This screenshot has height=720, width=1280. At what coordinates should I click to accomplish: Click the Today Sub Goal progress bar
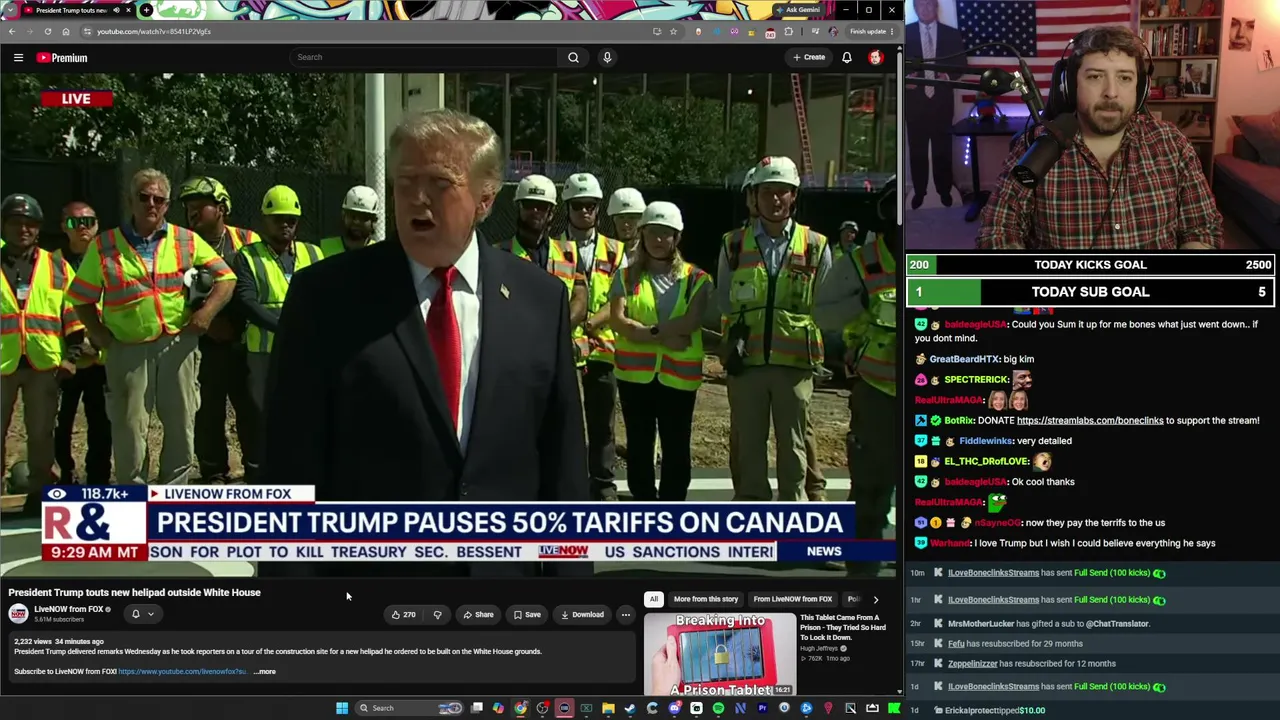pos(1091,292)
